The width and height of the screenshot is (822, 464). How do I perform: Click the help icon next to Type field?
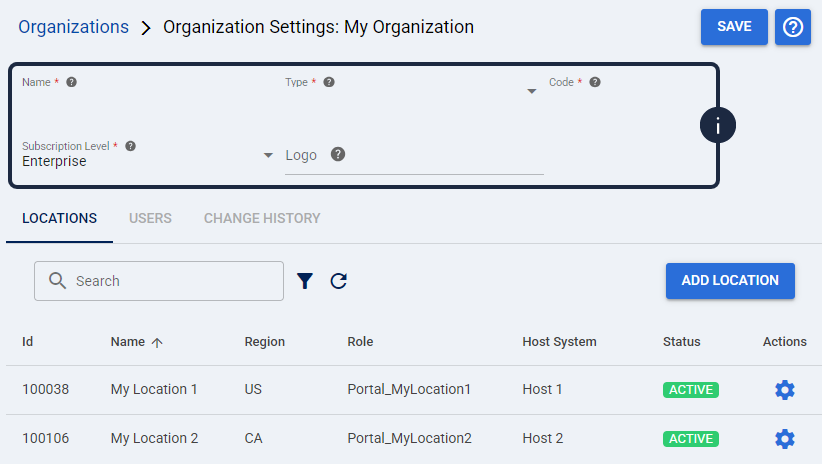[x=329, y=82]
